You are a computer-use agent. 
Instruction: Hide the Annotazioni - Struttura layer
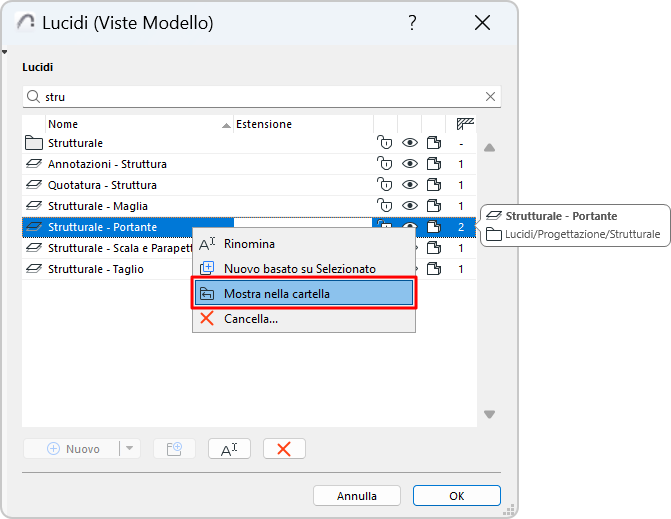point(409,164)
